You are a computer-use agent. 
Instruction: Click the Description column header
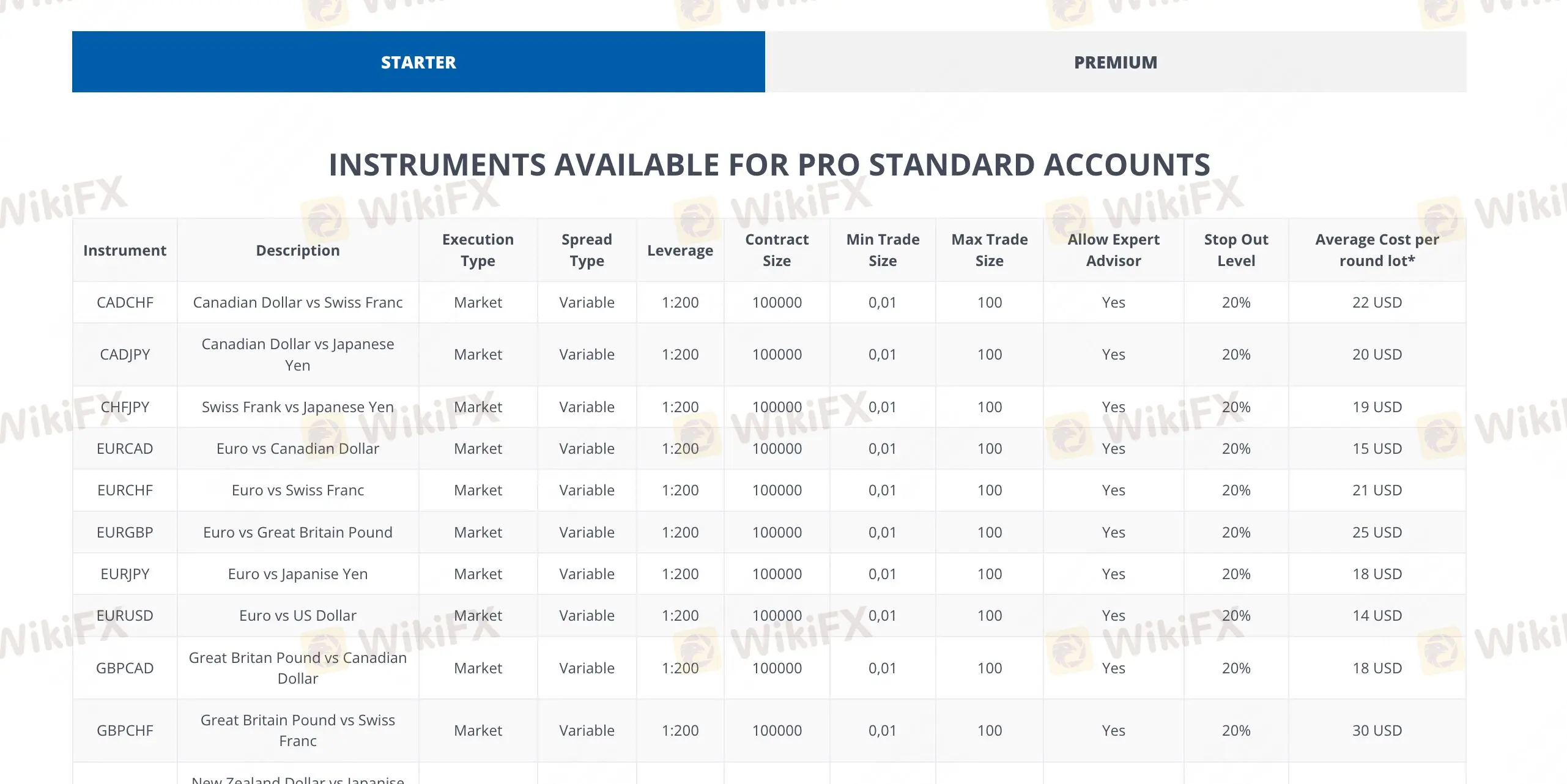pos(298,250)
